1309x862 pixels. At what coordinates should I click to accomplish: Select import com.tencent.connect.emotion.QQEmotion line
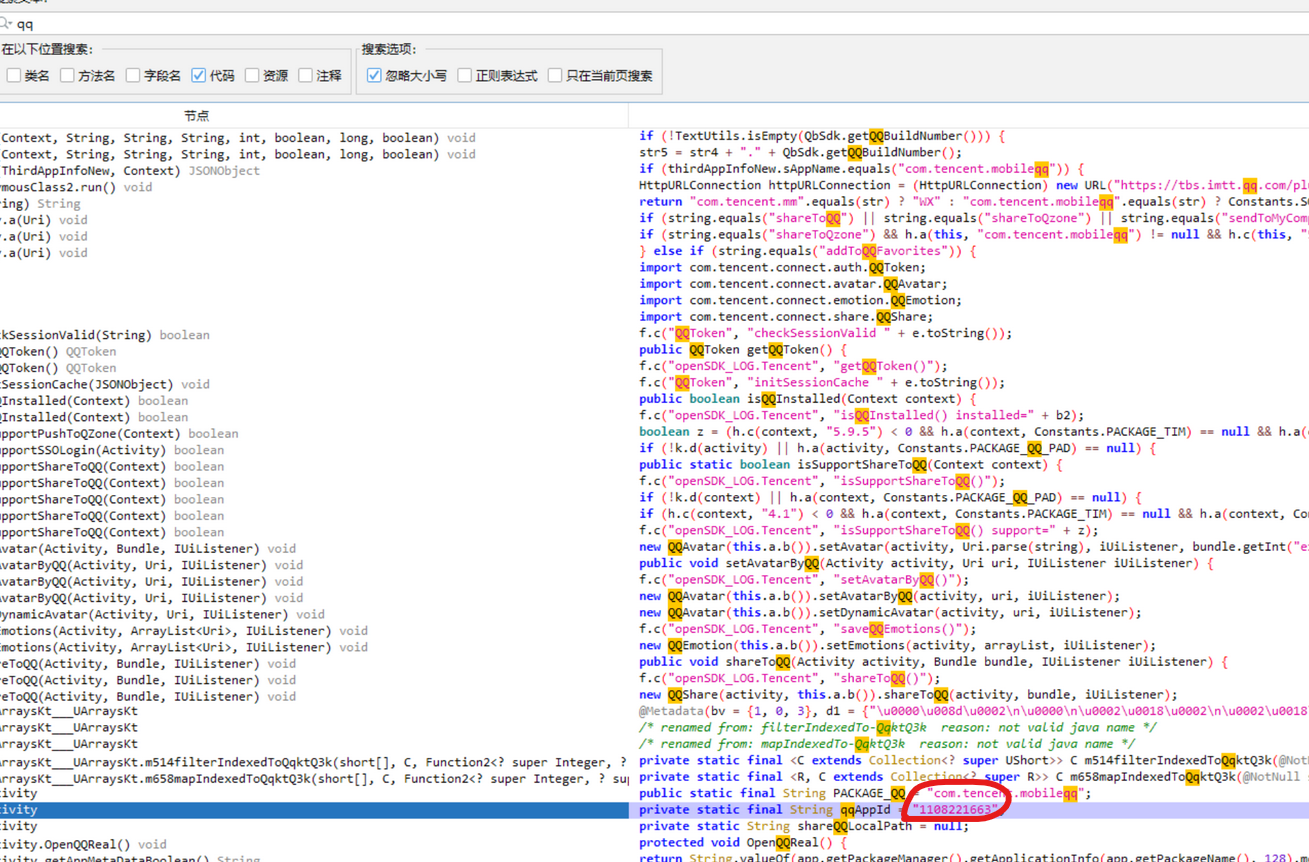click(x=800, y=301)
